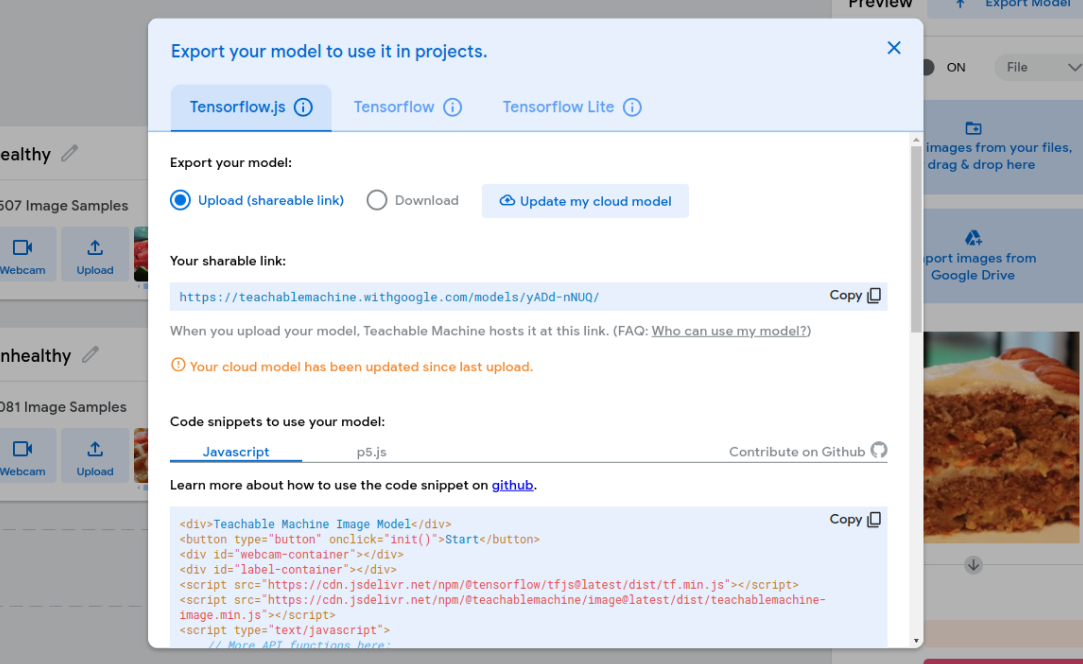Click the pencil icon to rename Unhealthy class

[x=91, y=355]
